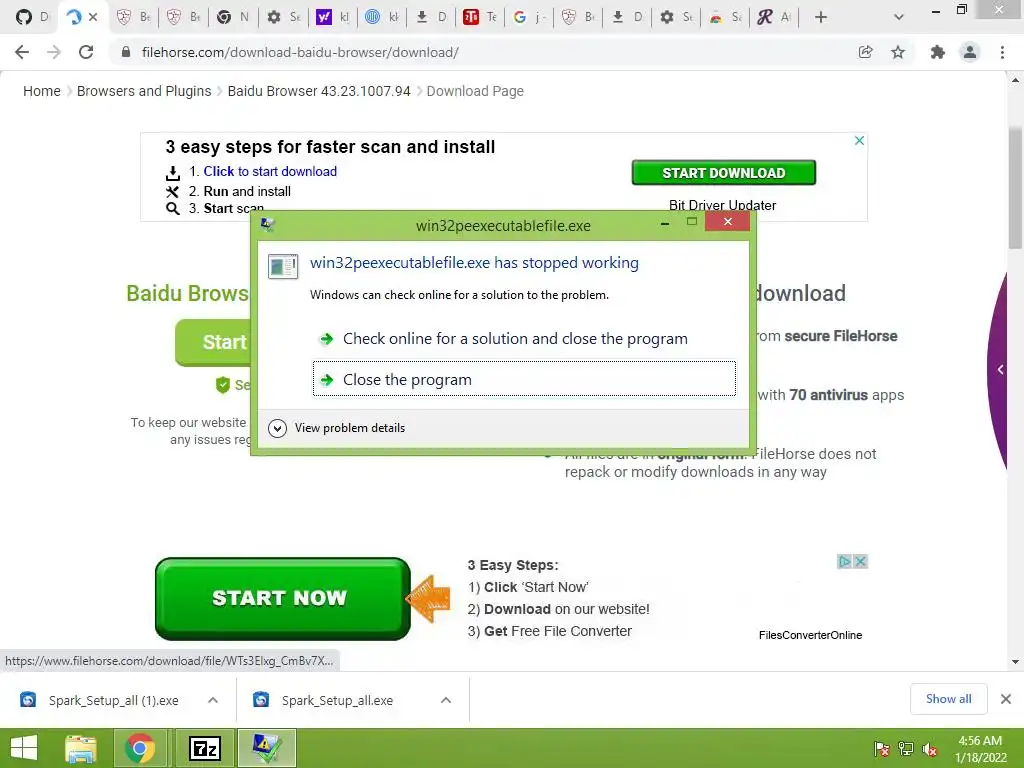The image size is (1024, 768).
Task: Close the downloads bar
Action: pos(1006,699)
